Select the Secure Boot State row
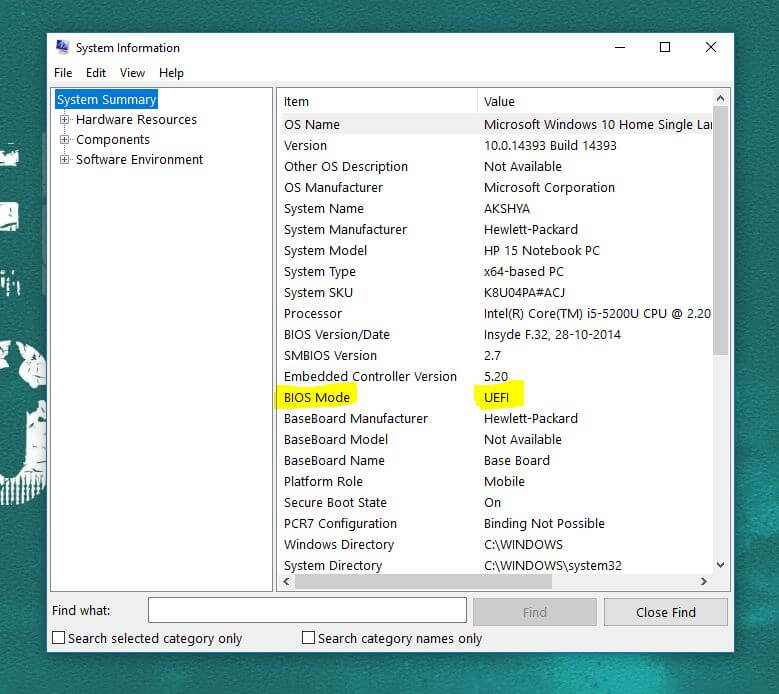 tap(495, 502)
